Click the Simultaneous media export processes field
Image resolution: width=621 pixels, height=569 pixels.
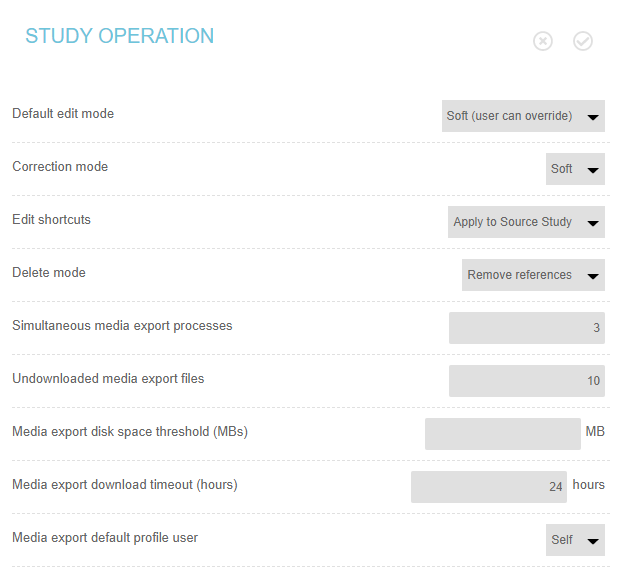pos(526,328)
